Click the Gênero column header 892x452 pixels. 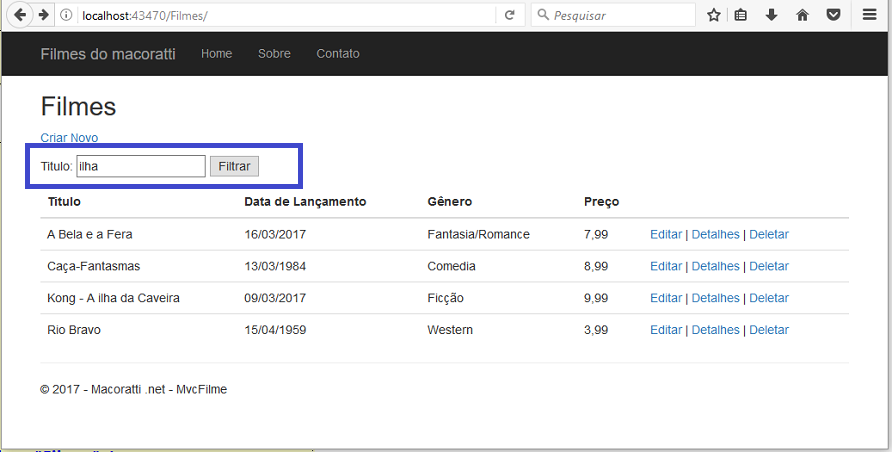449,202
